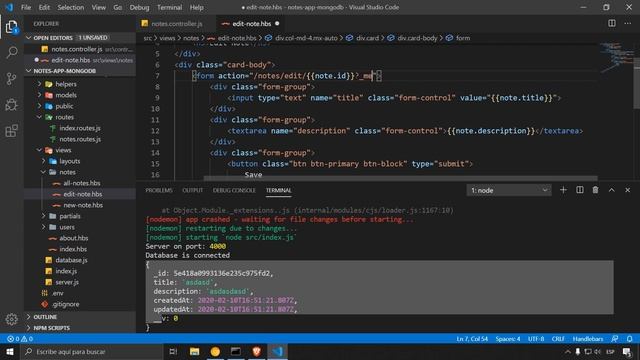This screenshot has height=360, width=640.
Task: Open about.hbs in the explorer
Action: (73, 238)
